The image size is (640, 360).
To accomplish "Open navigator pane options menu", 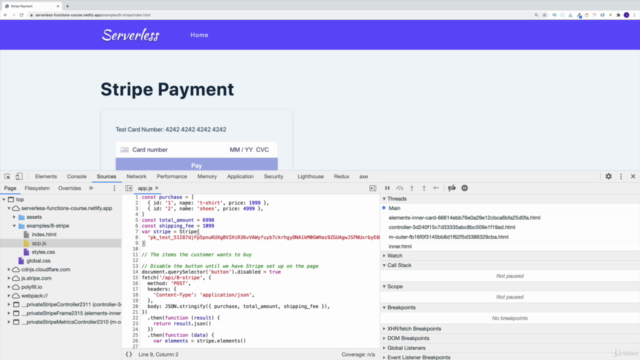I will pyautogui.click(x=114, y=188).
